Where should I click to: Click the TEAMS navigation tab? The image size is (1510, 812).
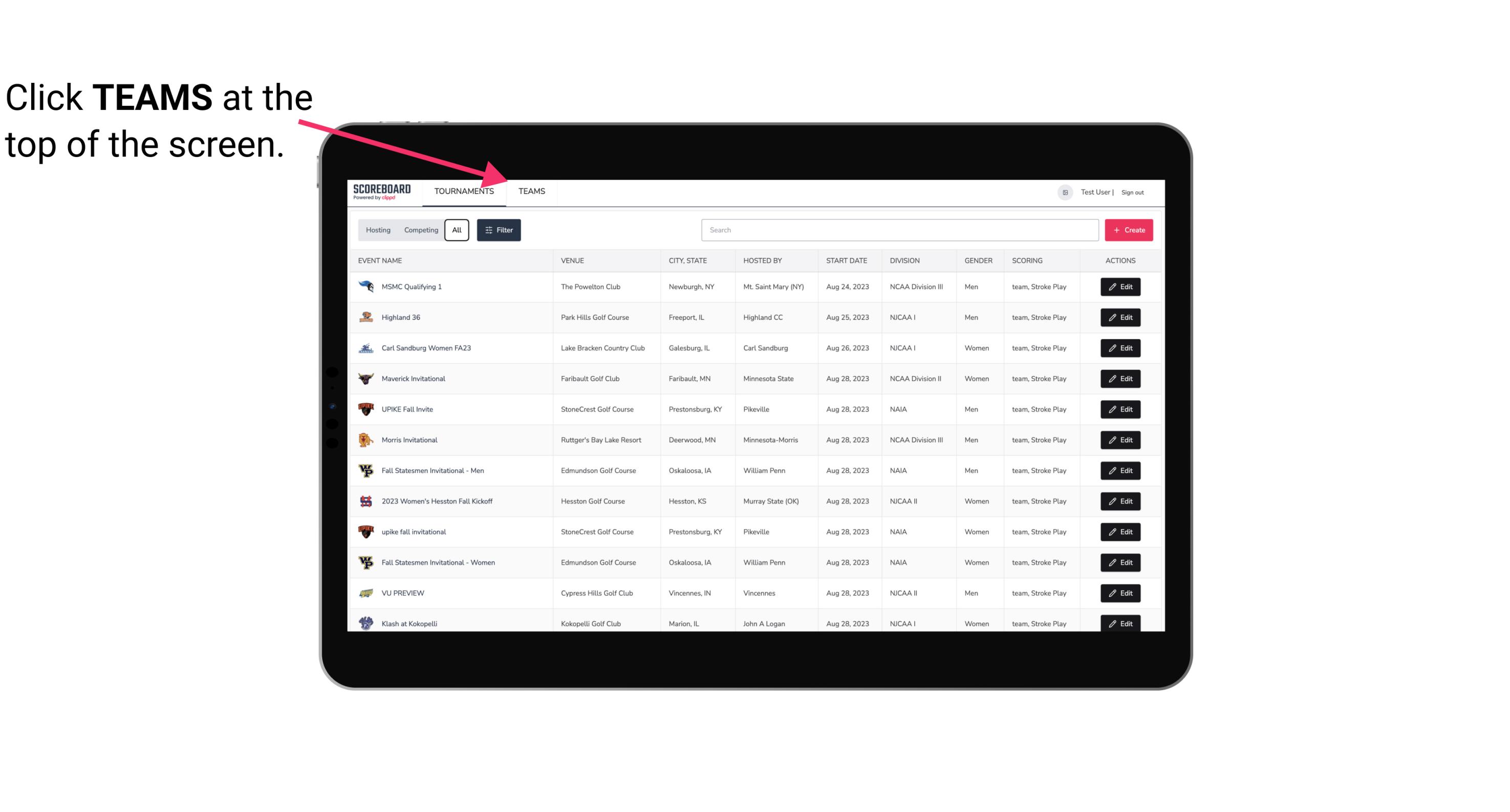point(531,191)
